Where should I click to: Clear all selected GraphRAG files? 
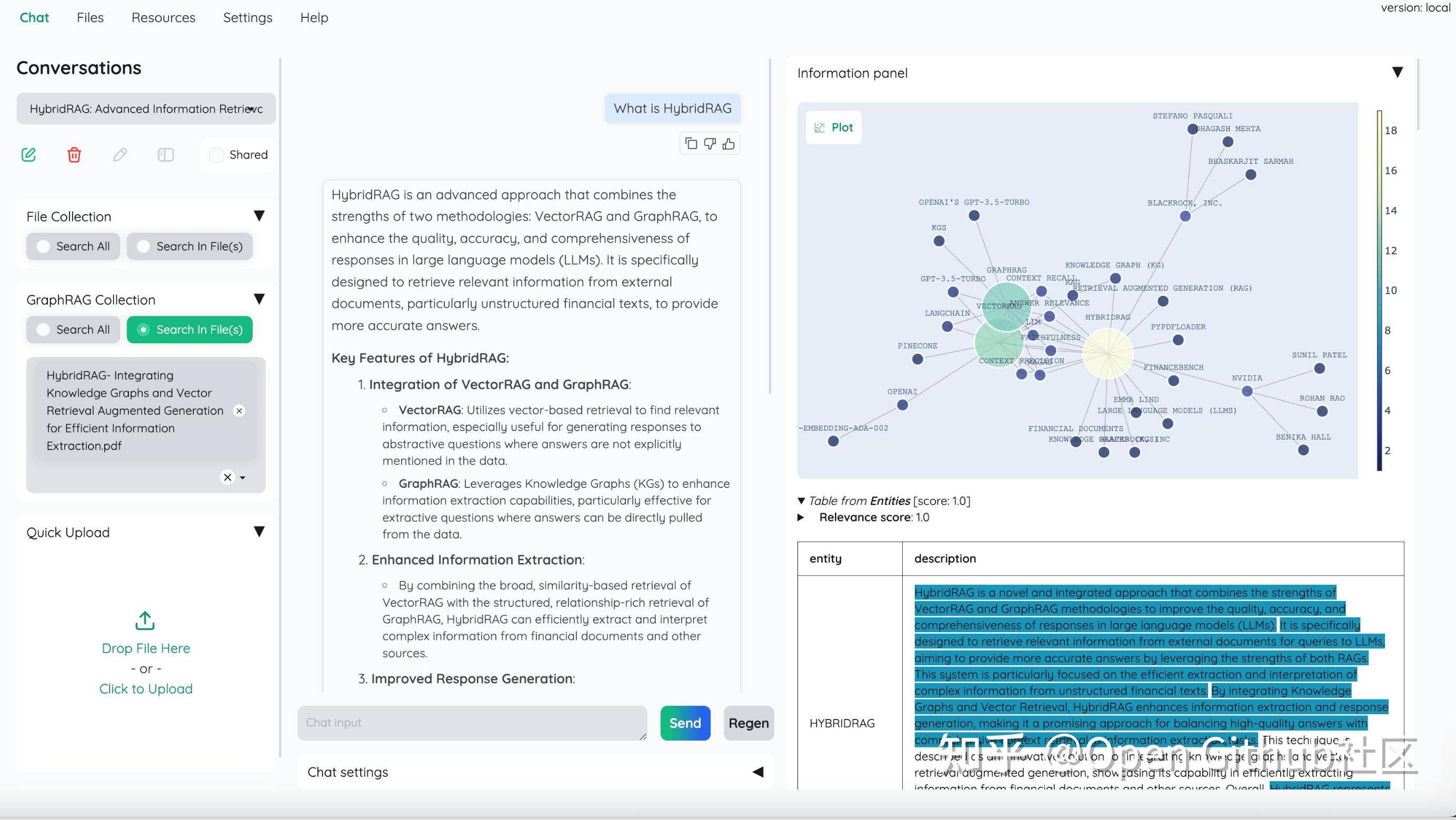[227, 477]
